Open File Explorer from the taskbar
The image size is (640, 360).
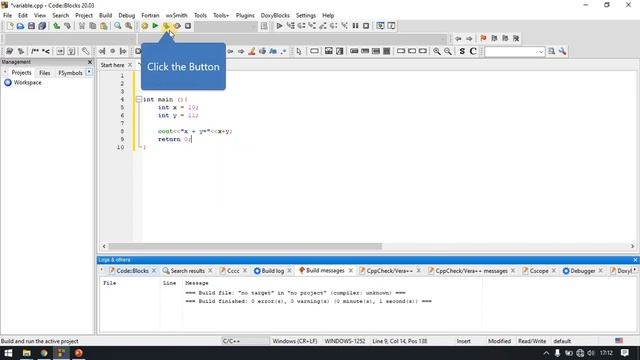[x=27, y=353]
